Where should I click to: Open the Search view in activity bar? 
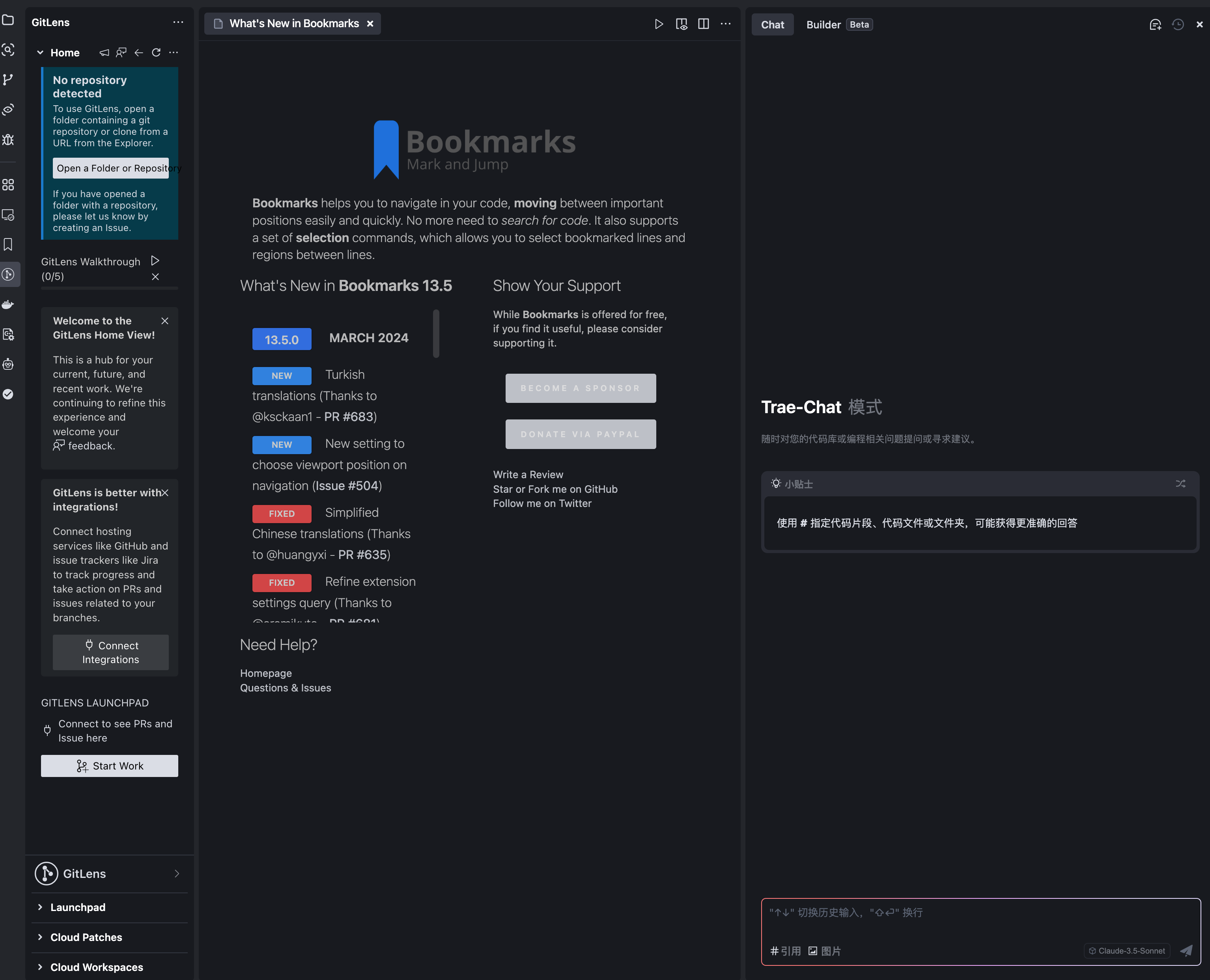pyautogui.click(x=8, y=50)
